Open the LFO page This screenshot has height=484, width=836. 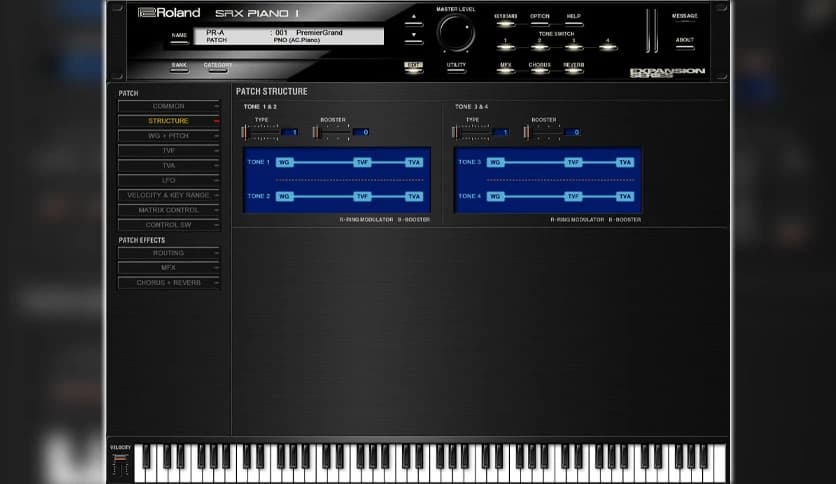[168, 181]
